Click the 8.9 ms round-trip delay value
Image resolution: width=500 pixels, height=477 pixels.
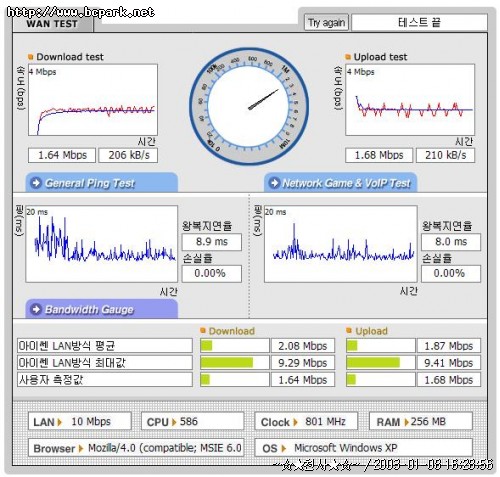[x=212, y=242]
